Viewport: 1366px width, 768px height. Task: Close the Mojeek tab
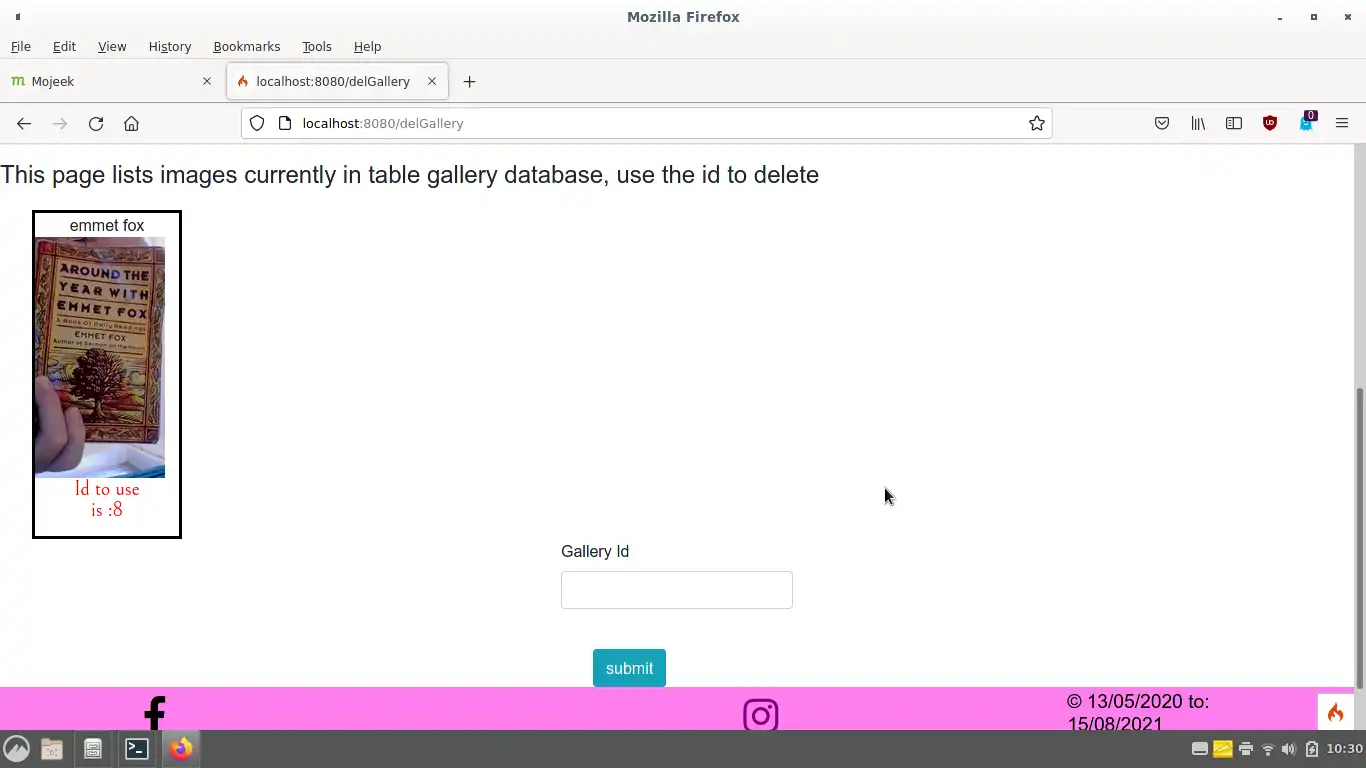coord(207,81)
